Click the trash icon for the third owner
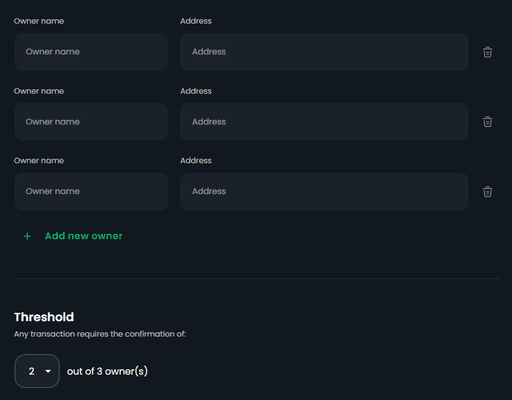The height and width of the screenshot is (400, 512). [x=487, y=192]
